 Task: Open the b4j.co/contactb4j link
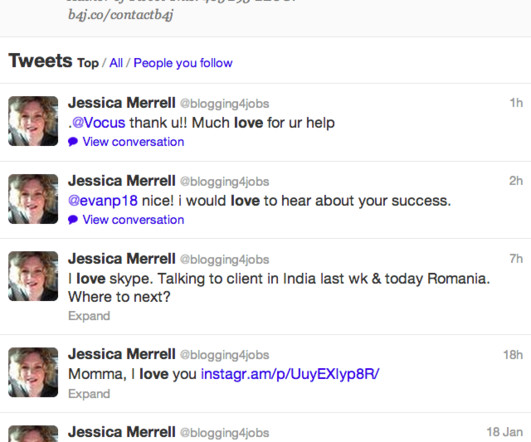(121, 15)
